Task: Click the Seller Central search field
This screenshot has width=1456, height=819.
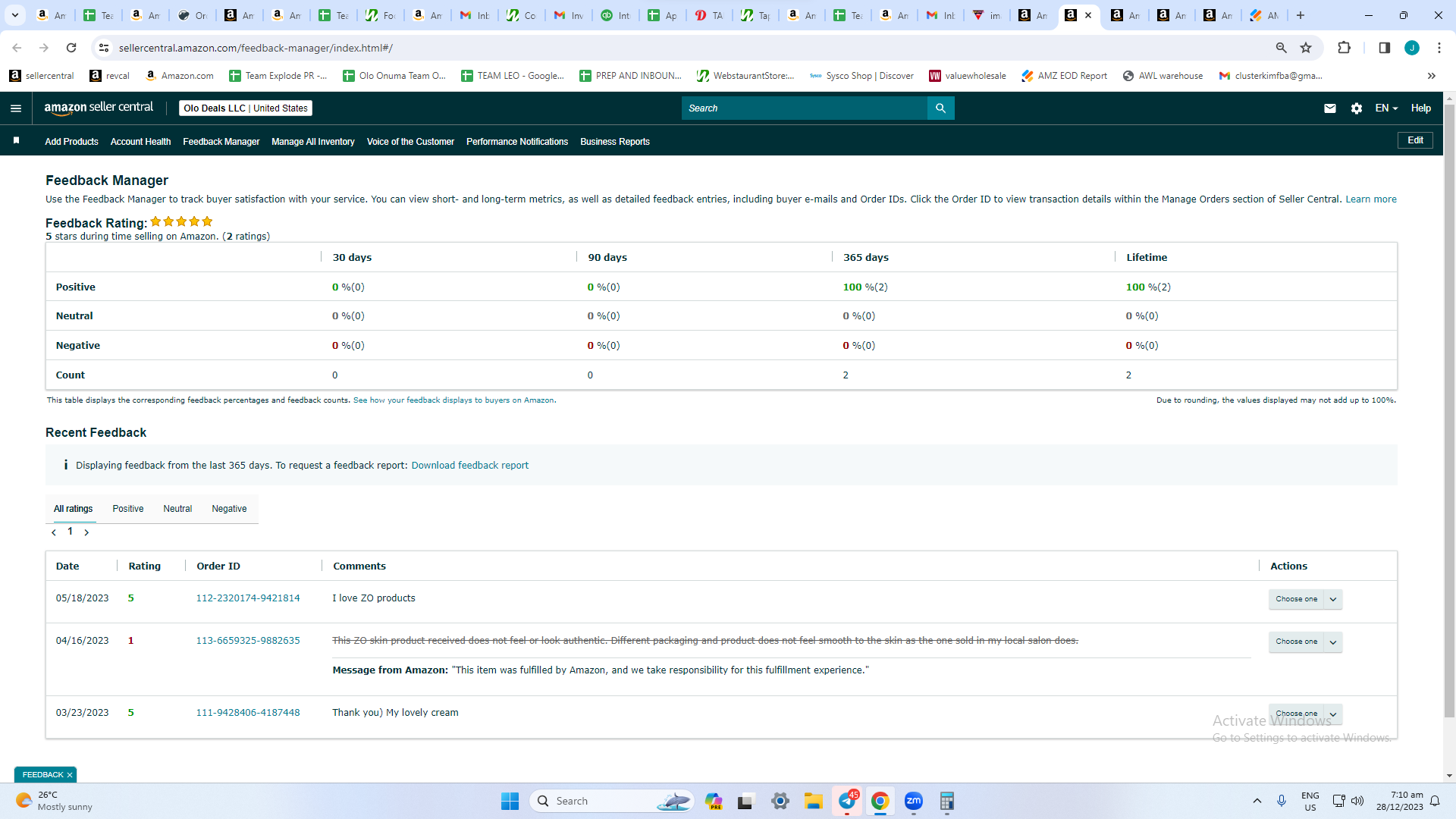Action: pos(805,108)
